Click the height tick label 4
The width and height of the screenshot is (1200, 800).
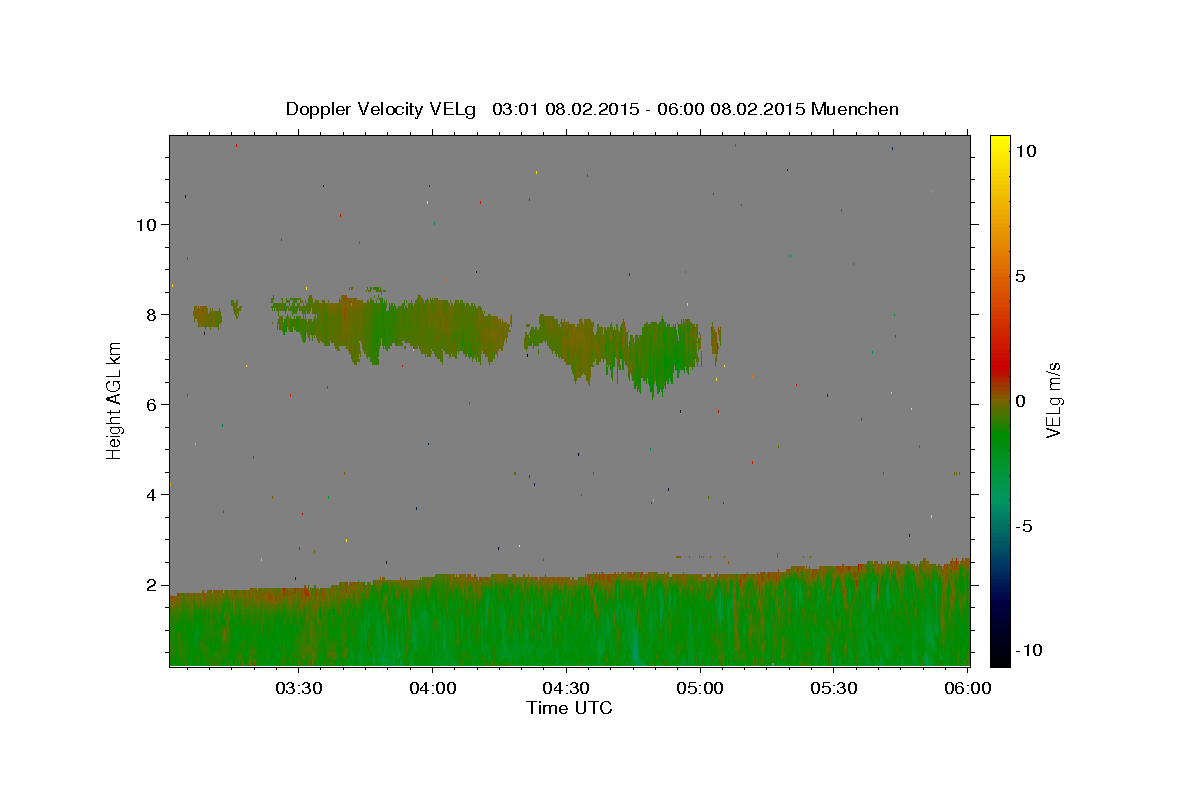(x=151, y=495)
